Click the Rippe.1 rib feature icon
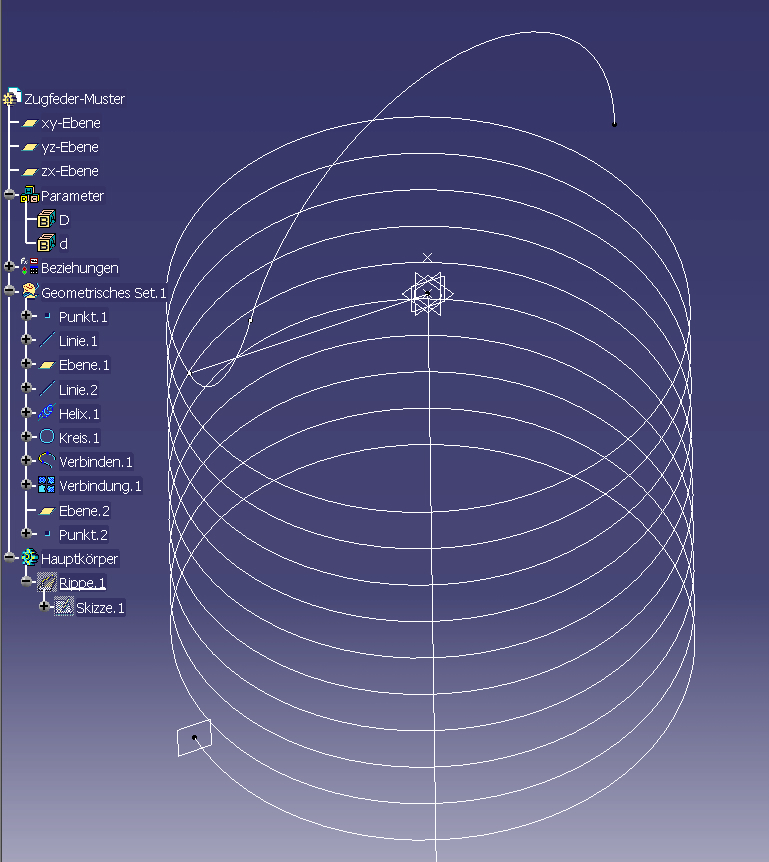This screenshot has width=769, height=862. point(47,582)
